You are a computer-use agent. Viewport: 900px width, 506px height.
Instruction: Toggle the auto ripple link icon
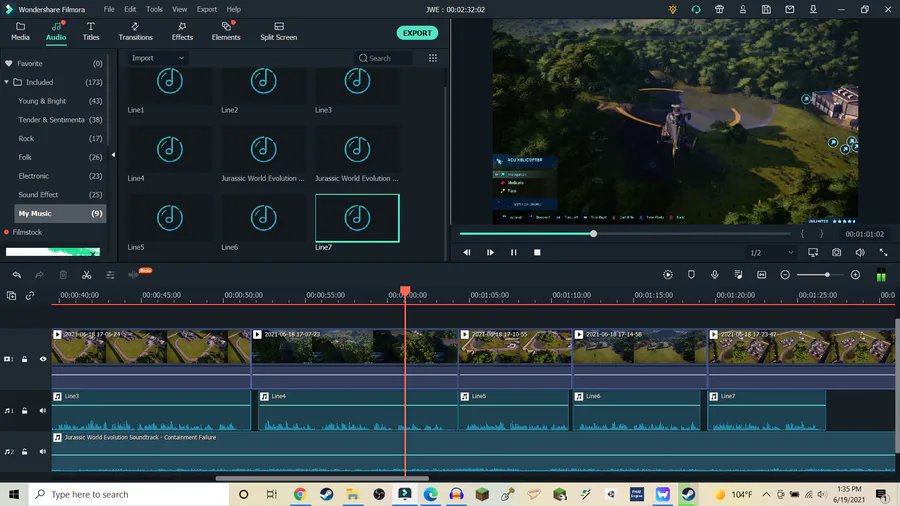pos(30,295)
